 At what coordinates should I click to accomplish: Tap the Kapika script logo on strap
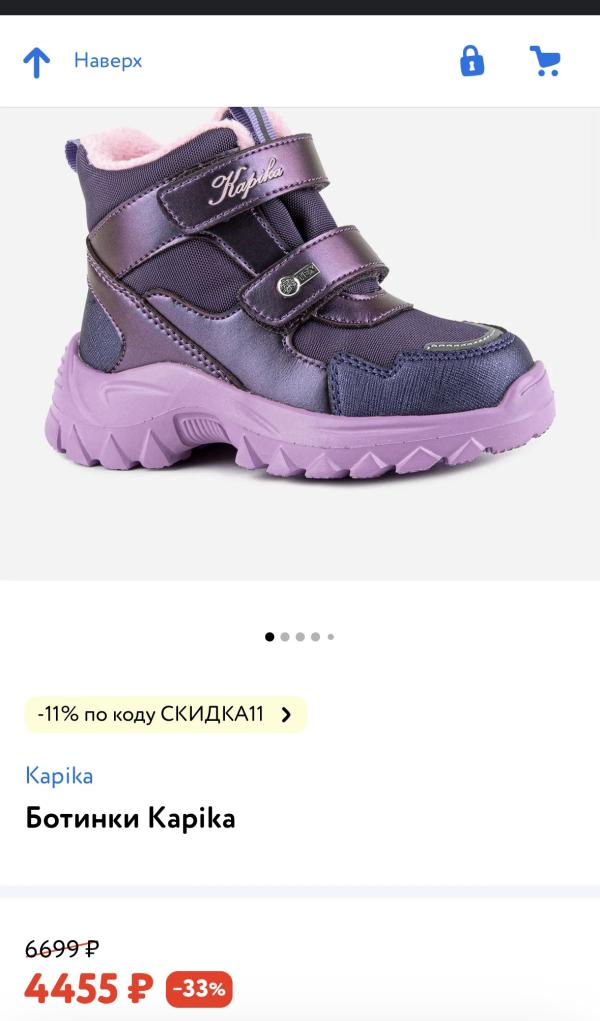(246, 180)
